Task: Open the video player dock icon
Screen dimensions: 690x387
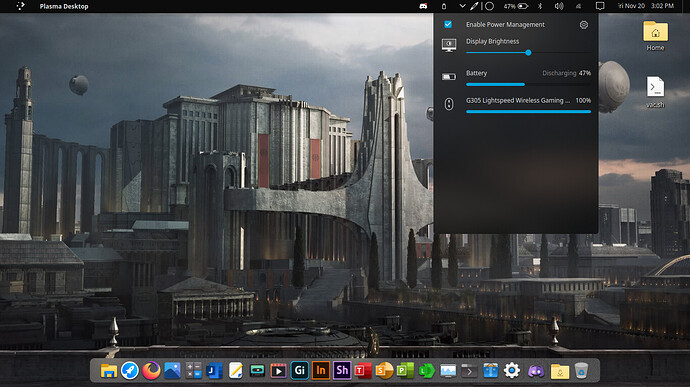Action: click(278, 371)
